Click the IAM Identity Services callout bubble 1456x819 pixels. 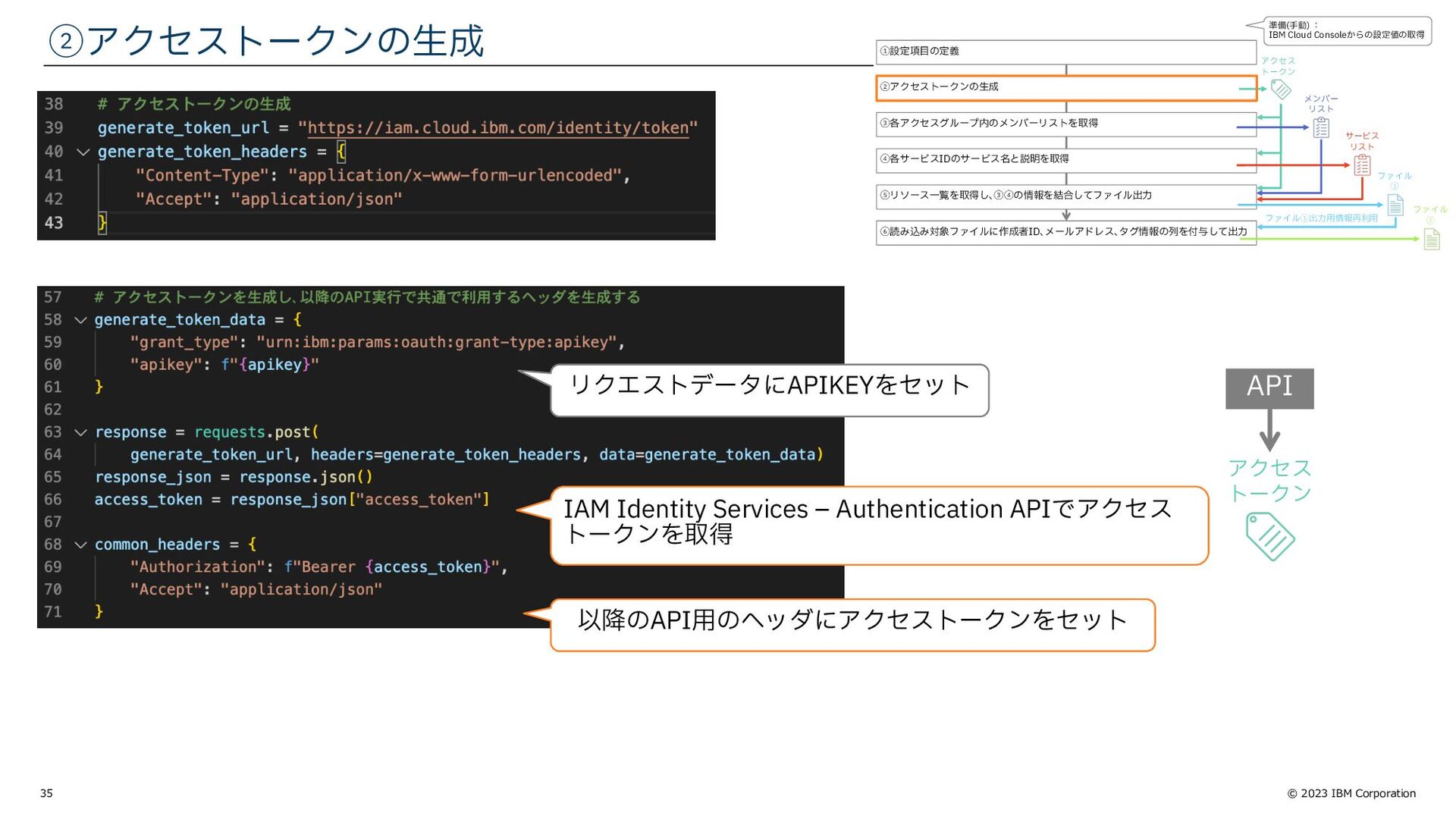(x=878, y=525)
